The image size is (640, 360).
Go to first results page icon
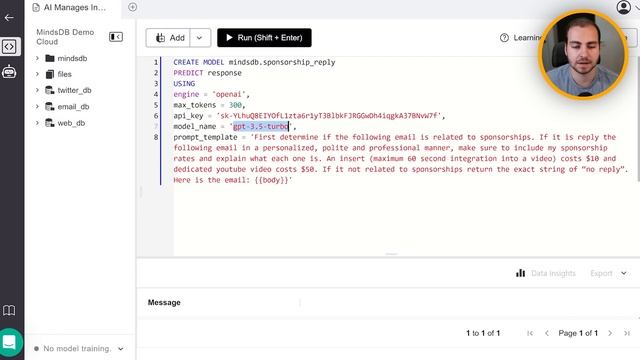[530, 333]
